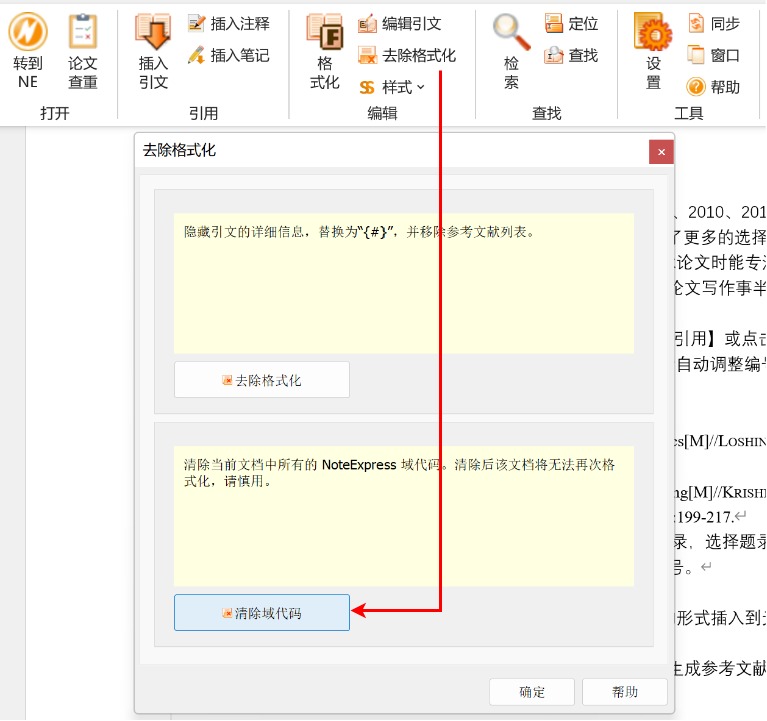767x721 pixels.
Task: Click the 查找 group label below ribbon
Action: pos(546,113)
